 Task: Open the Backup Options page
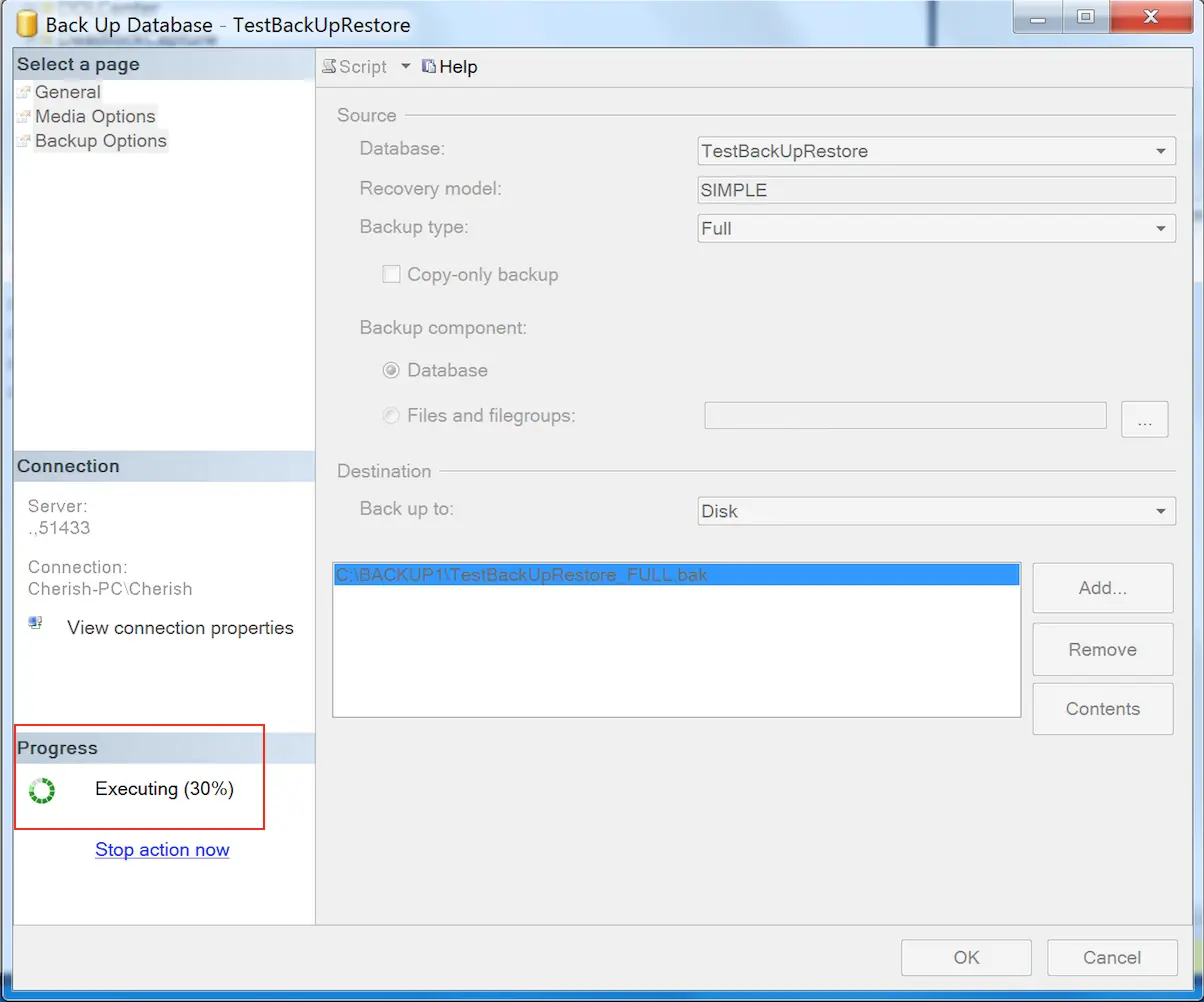[101, 141]
